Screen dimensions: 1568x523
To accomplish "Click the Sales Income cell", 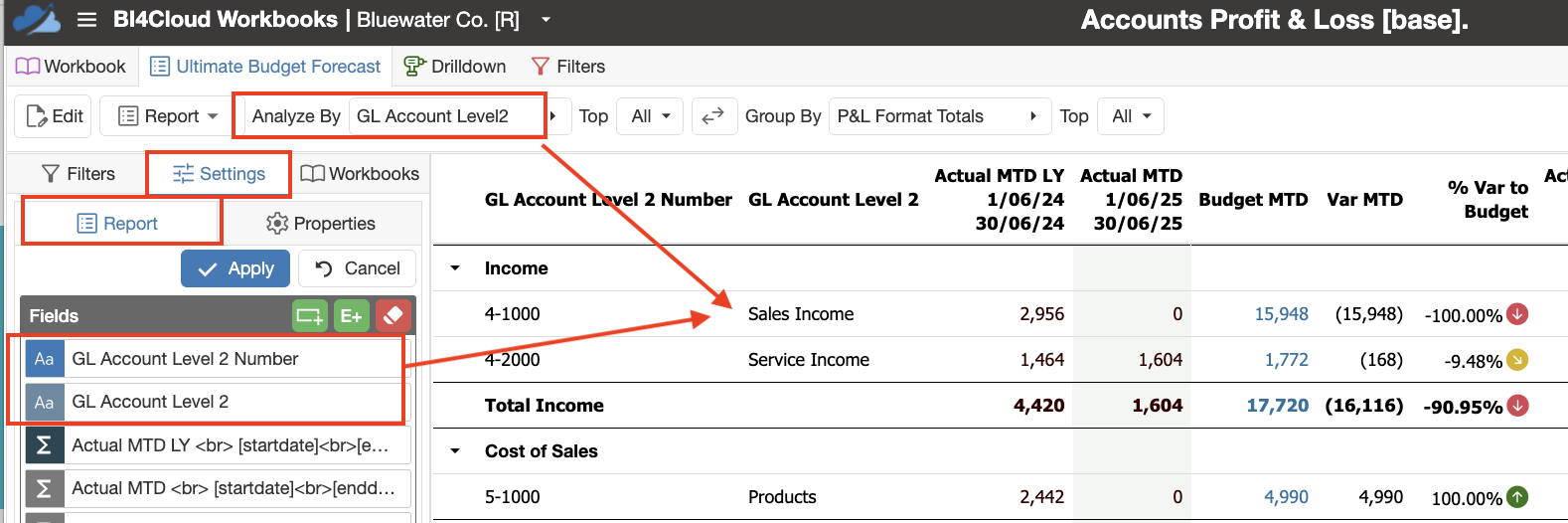I will [801, 314].
